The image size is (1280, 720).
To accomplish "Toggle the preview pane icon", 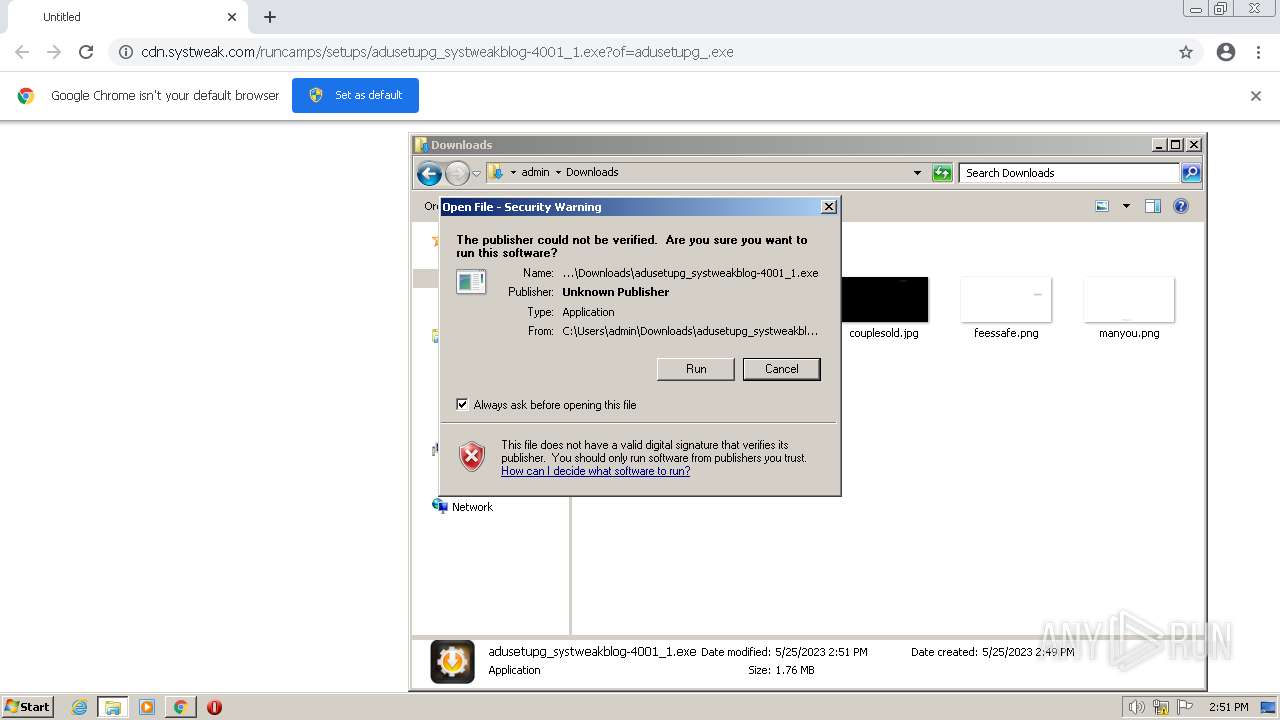I will point(1153,206).
